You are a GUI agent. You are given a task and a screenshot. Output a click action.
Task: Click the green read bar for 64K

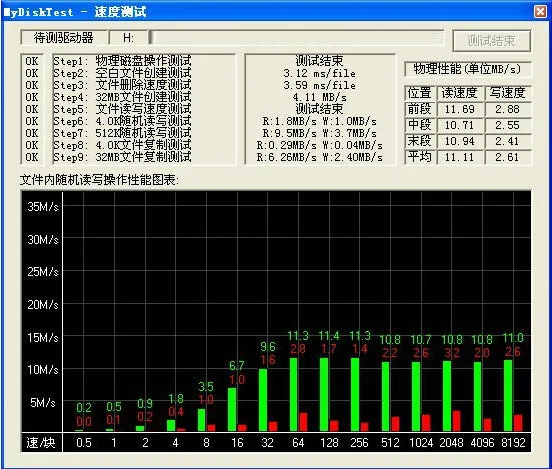pyautogui.click(x=293, y=394)
